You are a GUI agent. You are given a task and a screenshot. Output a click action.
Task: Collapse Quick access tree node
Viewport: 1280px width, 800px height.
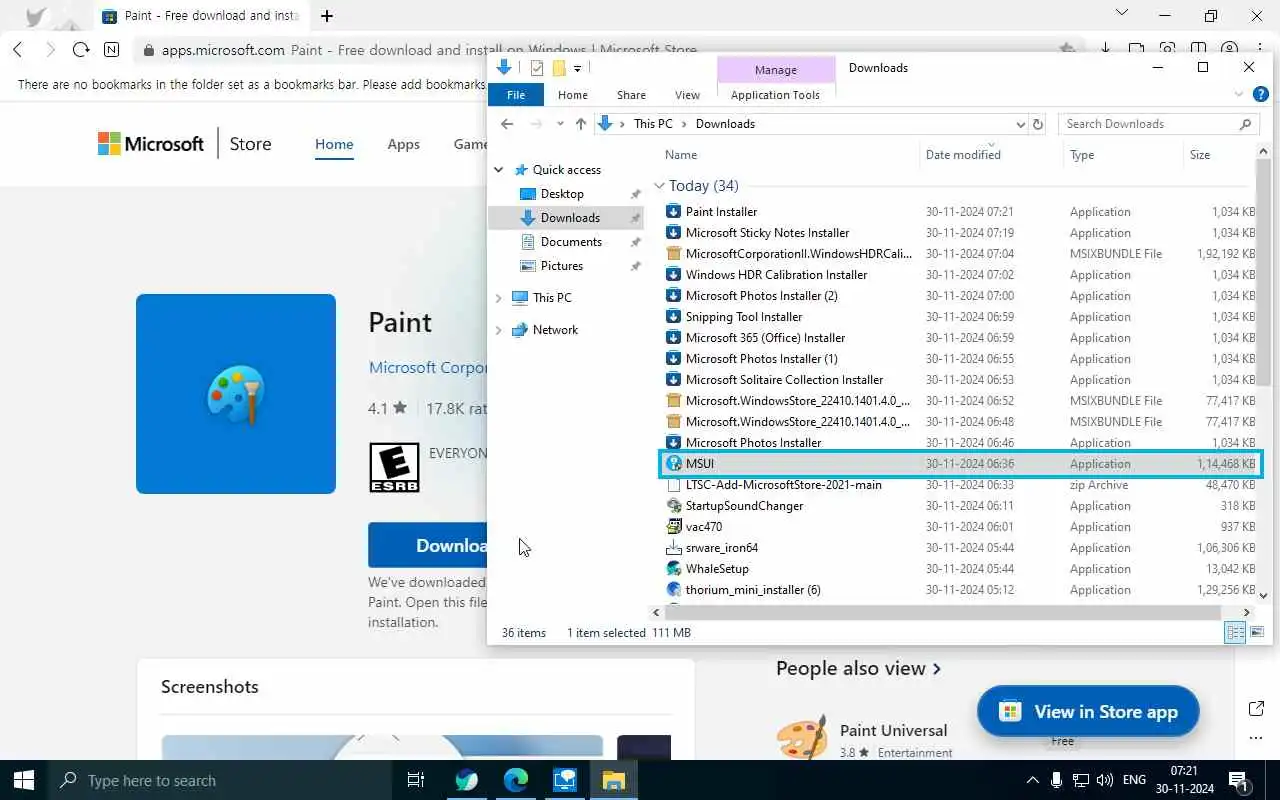499,170
